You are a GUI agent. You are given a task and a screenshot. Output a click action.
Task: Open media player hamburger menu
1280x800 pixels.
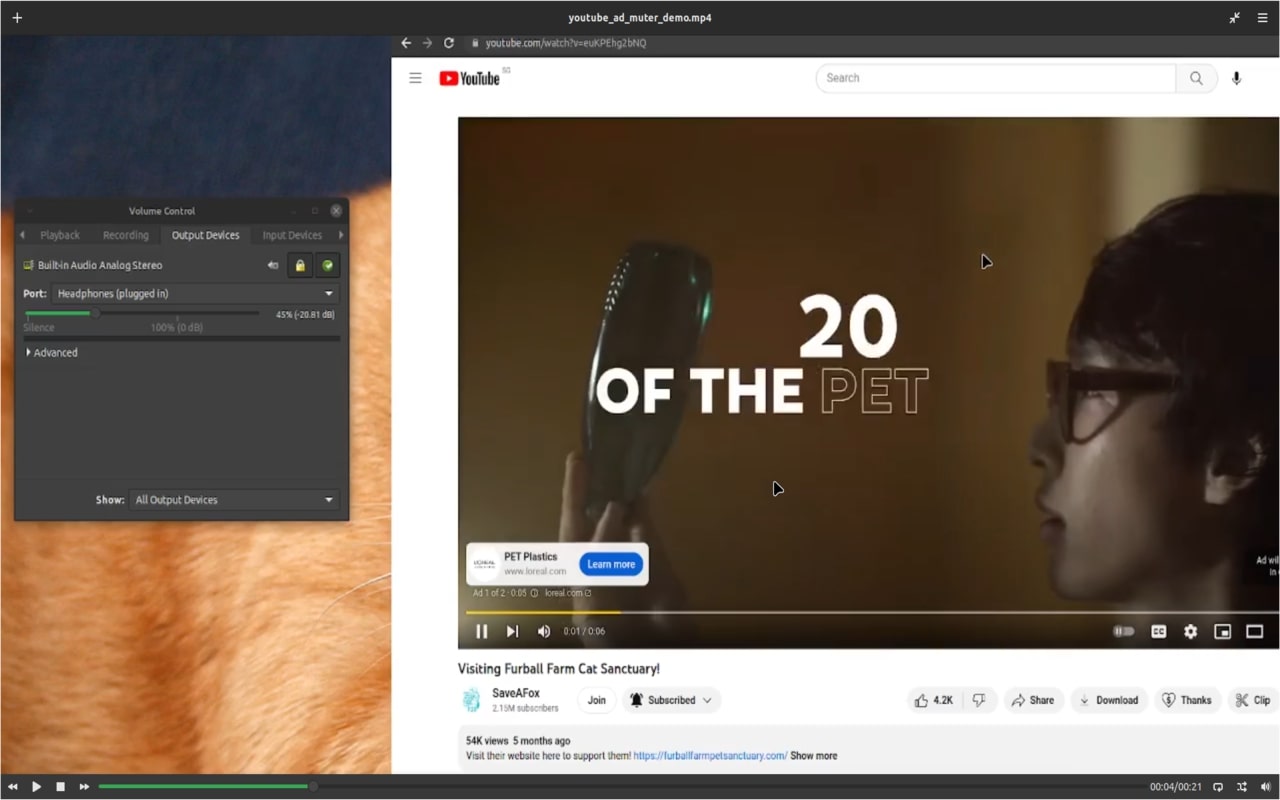pyautogui.click(x=1262, y=18)
